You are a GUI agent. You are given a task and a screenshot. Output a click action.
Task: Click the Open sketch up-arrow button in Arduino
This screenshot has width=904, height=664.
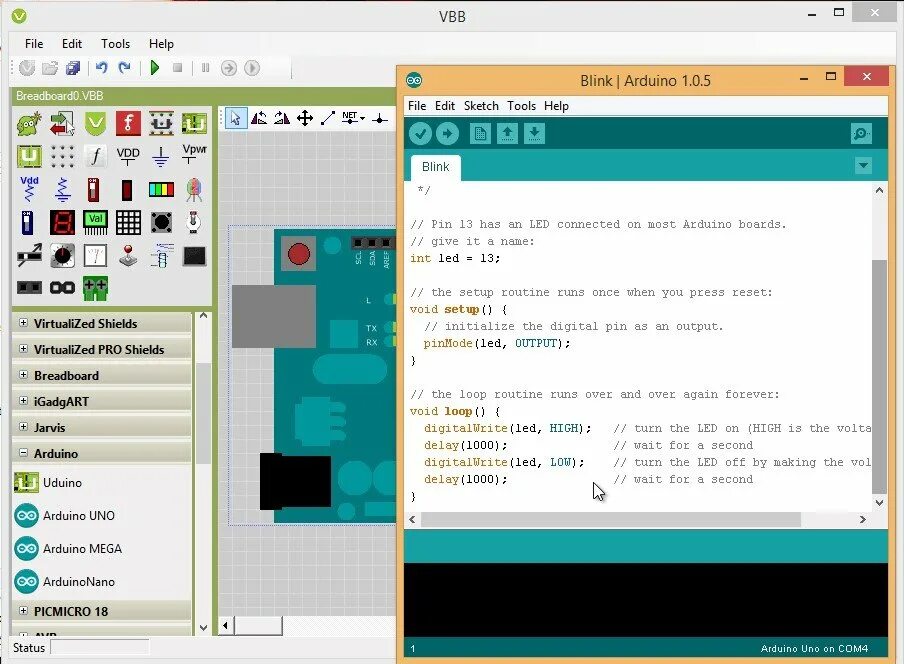pos(507,134)
